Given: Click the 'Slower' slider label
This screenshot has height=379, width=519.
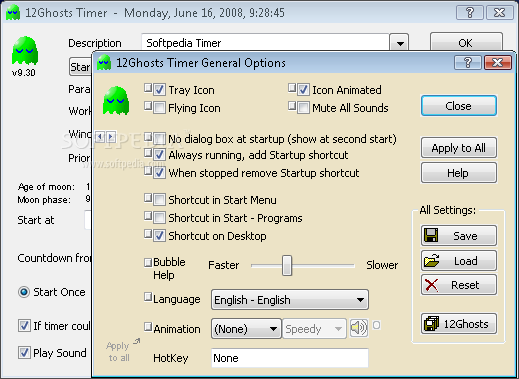Looking at the screenshot, I should coord(382,265).
